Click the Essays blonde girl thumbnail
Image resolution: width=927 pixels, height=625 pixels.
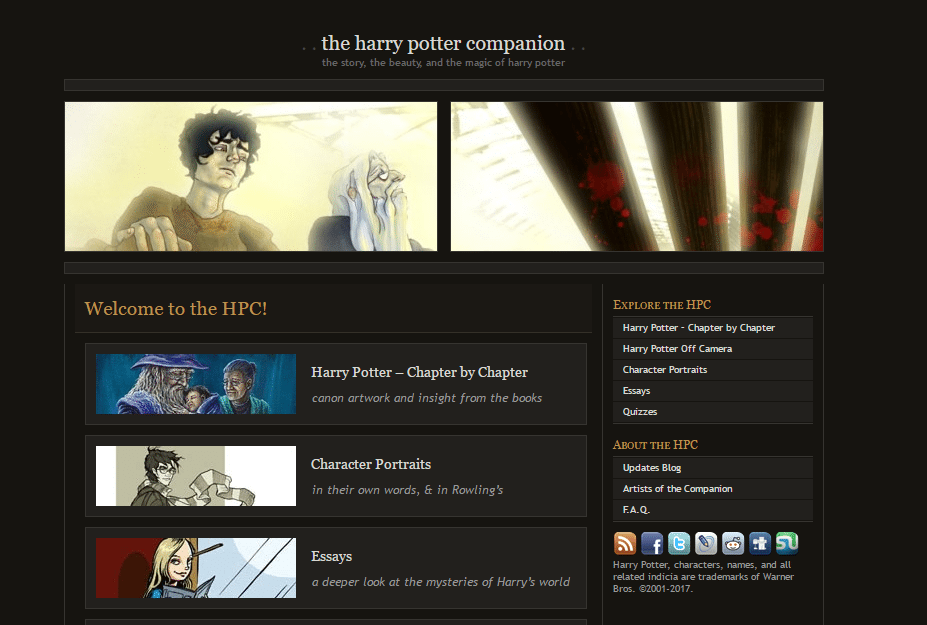click(x=196, y=568)
